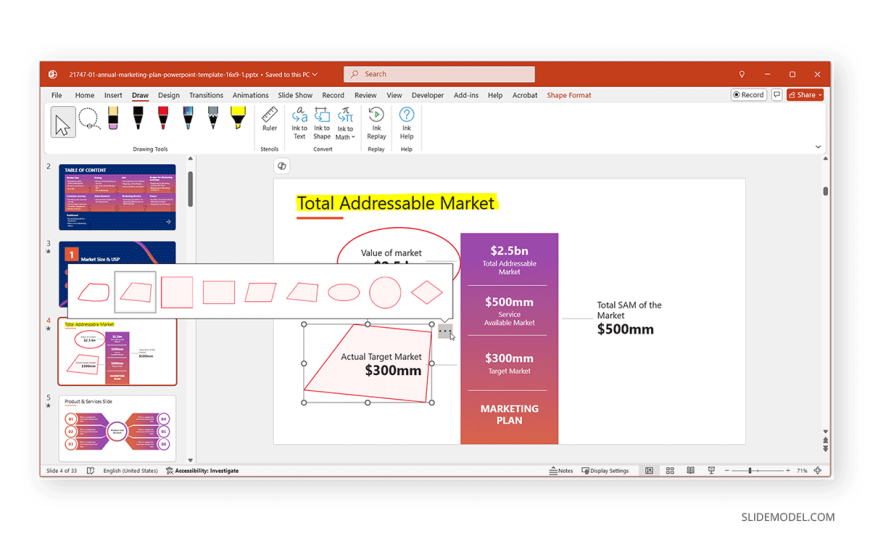Go to next slide using double-arrow button

(826, 448)
